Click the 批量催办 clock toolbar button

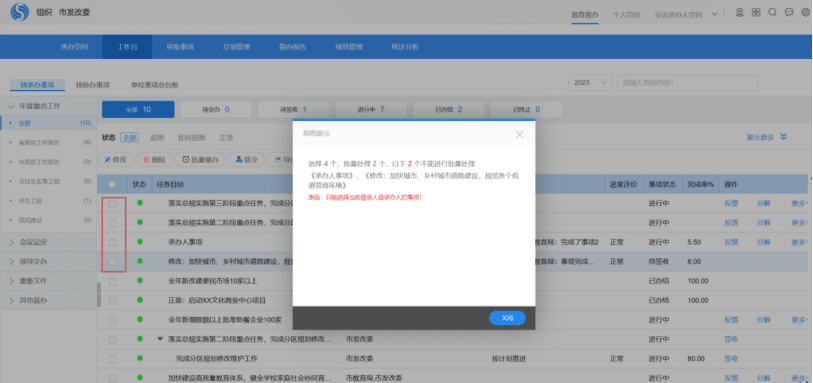pyautogui.click(x=200, y=160)
